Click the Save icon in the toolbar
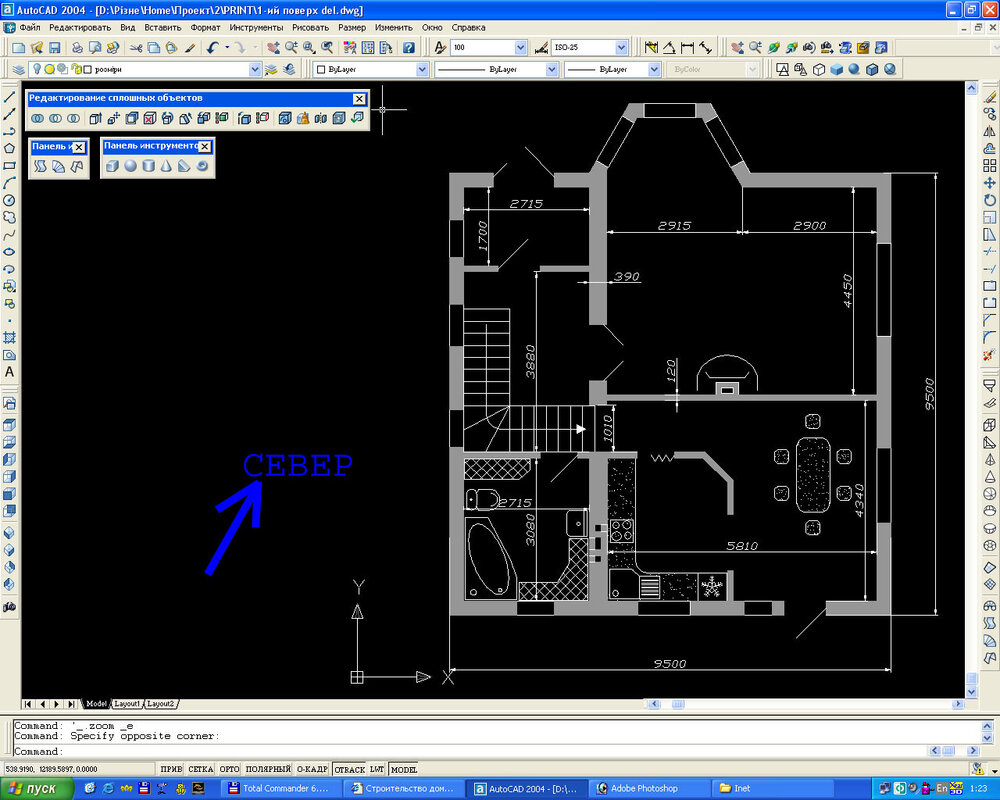 [x=55, y=48]
